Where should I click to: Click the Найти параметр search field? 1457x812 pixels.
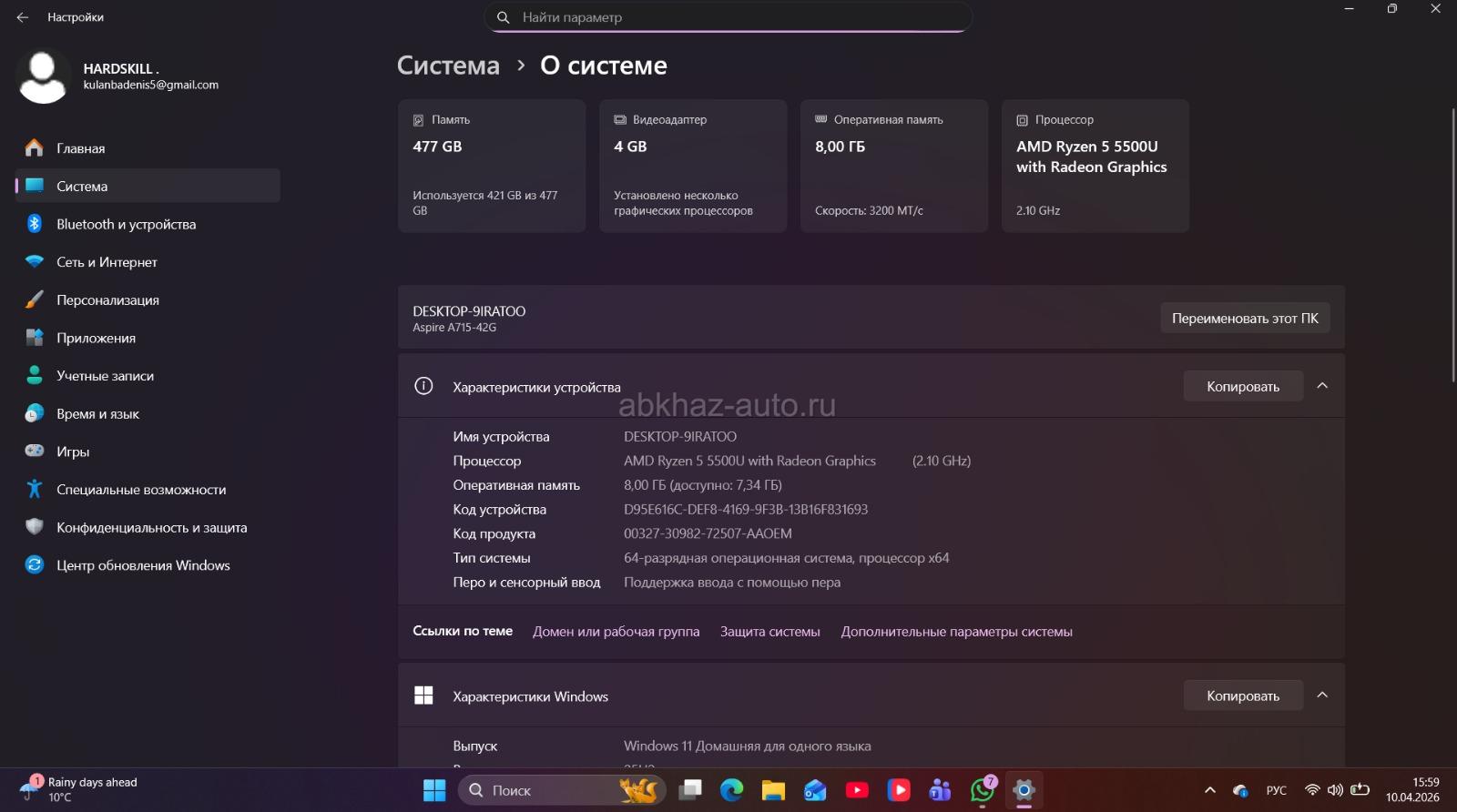point(728,17)
